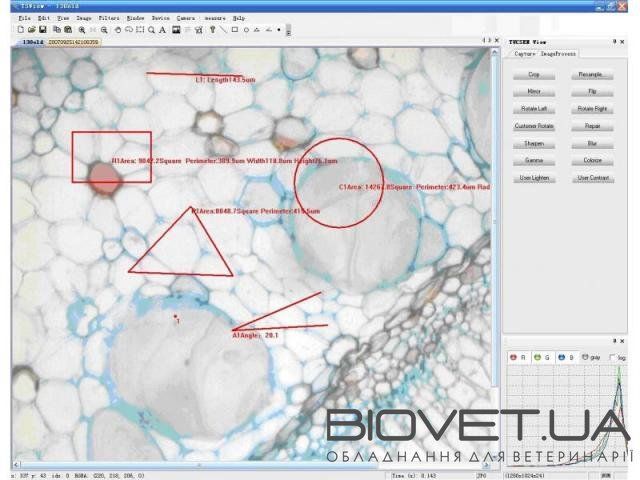Toggle the gray histogram channel

click(x=591, y=357)
